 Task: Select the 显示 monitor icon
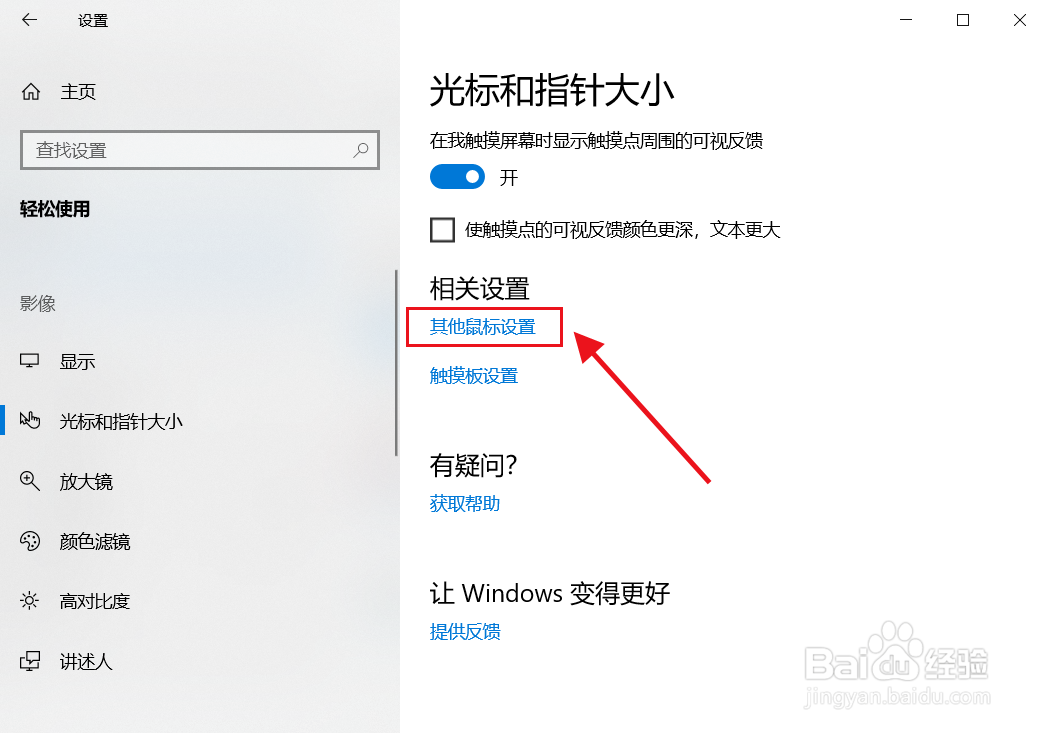pos(29,361)
